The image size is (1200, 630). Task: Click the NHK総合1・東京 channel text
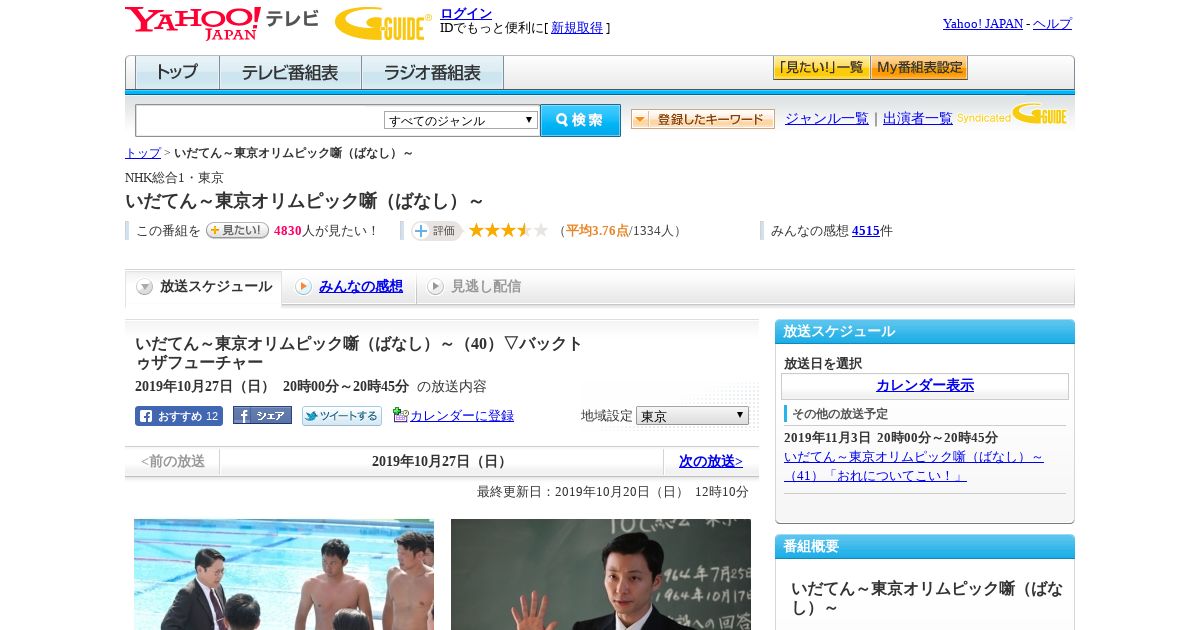(174, 178)
